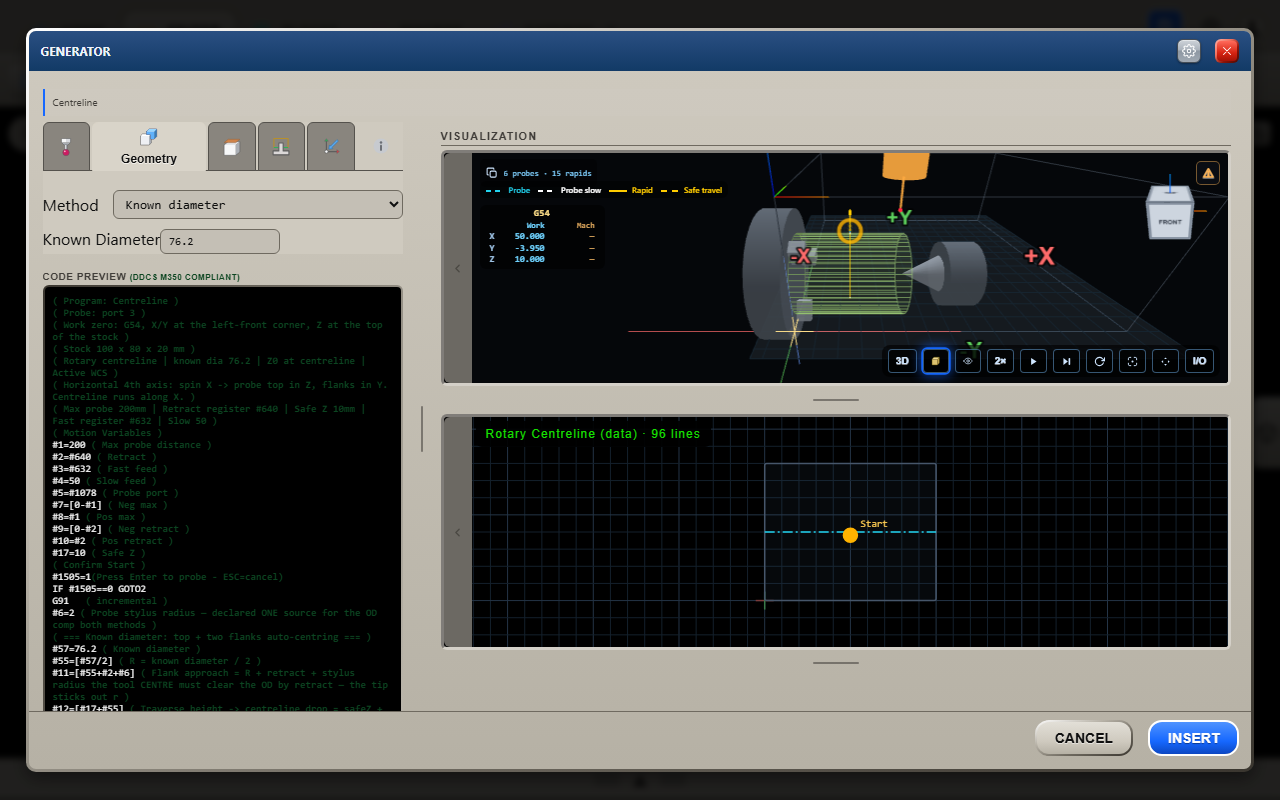This screenshot has height=800, width=1280.
Task: Click the fit-to-view frame icon
Action: pyautogui.click(x=1133, y=361)
